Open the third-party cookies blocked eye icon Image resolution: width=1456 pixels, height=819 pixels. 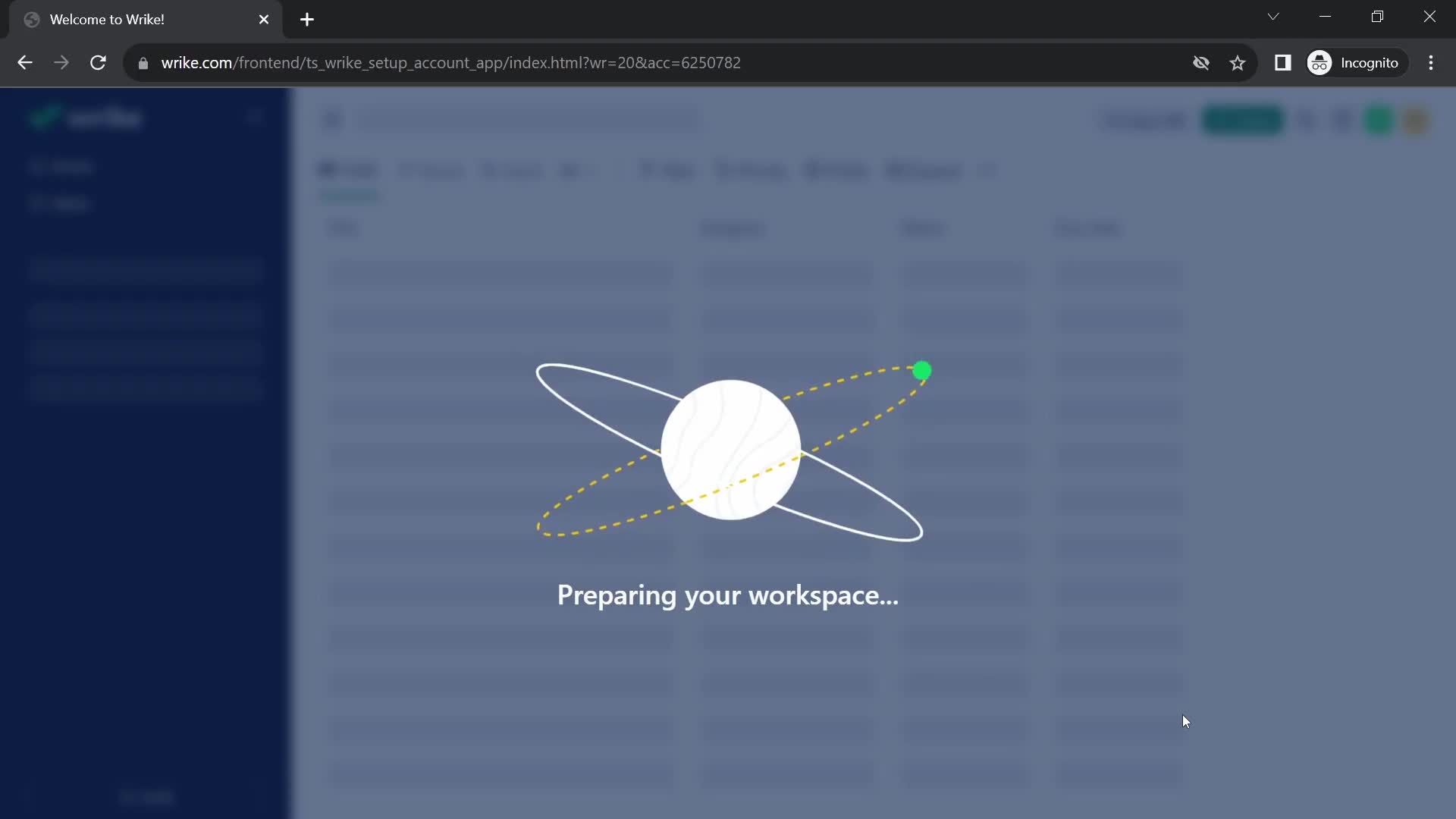coord(1201,63)
